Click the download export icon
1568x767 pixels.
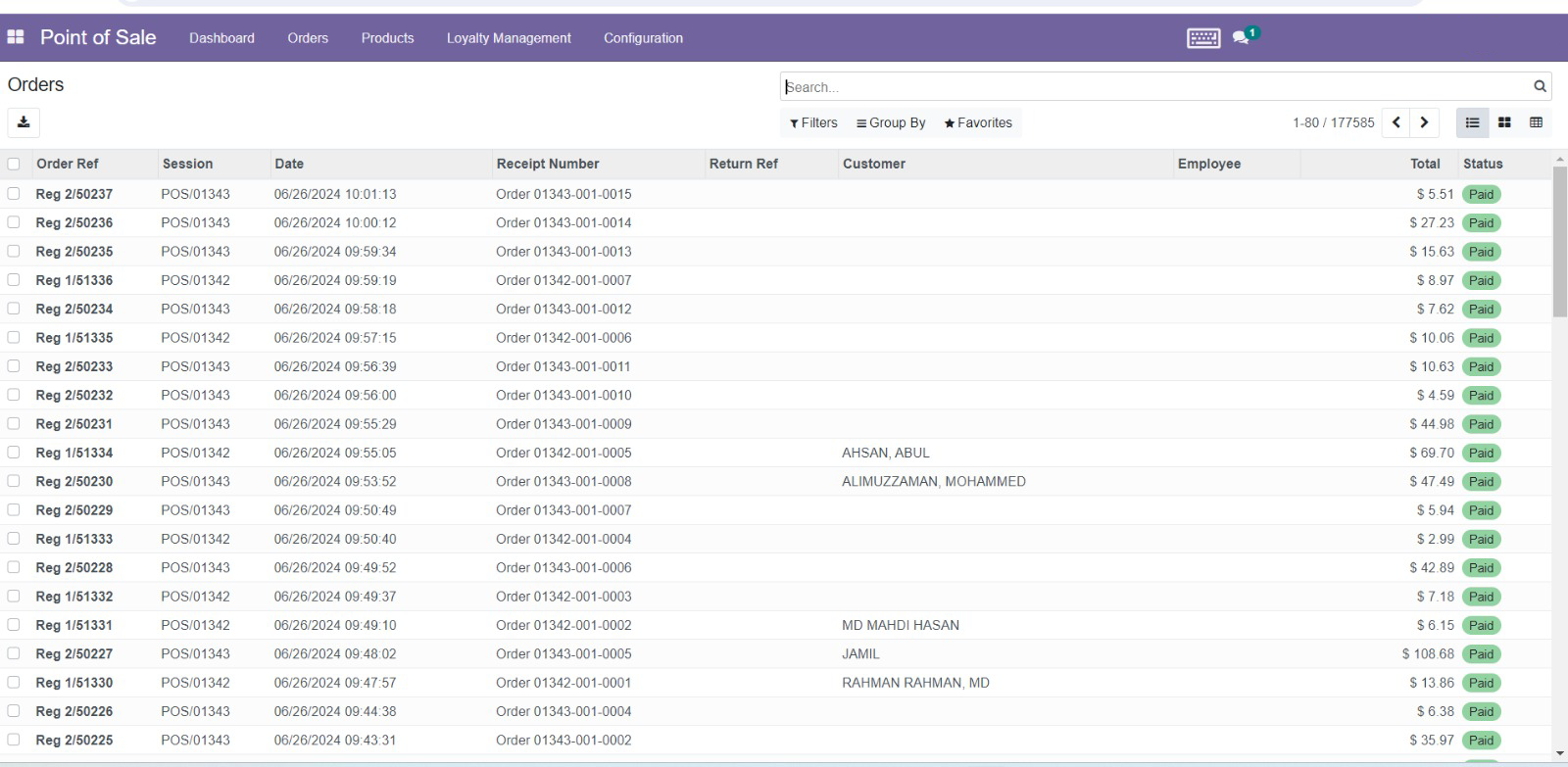point(24,122)
